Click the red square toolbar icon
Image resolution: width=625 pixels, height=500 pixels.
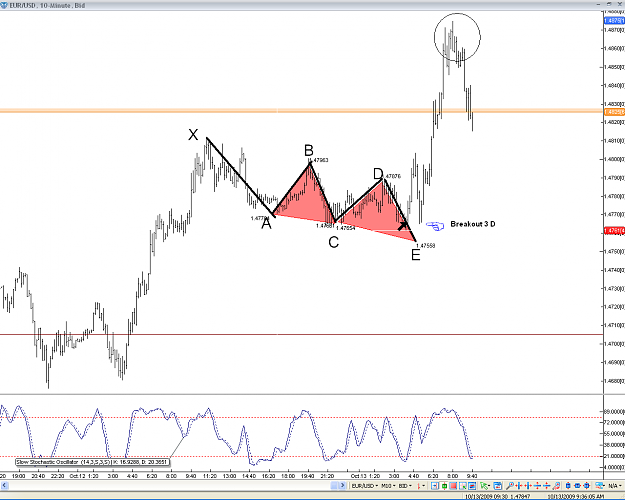pyautogui.click(x=453, y=486)
